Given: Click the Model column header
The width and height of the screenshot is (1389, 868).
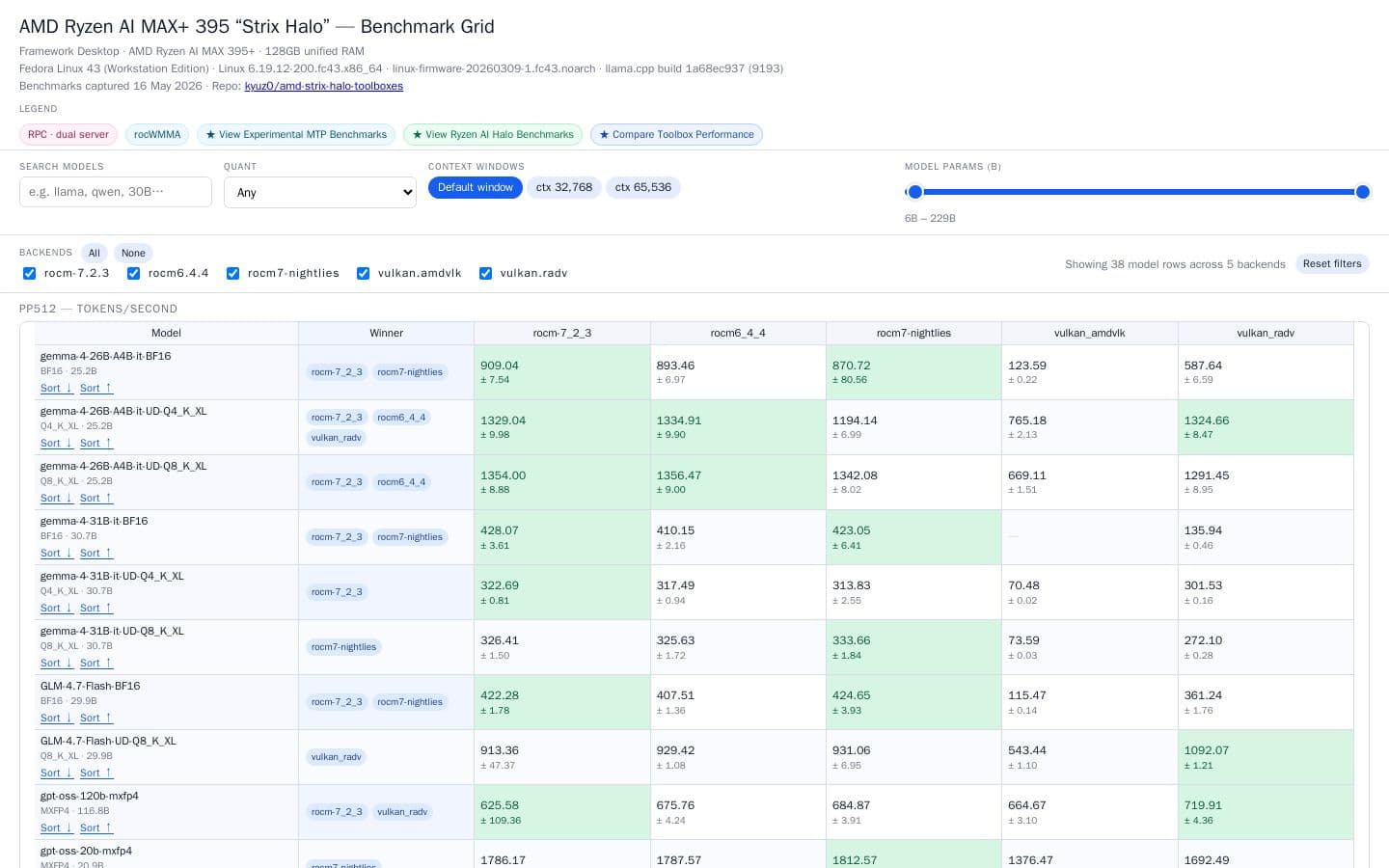Looking at the screenshot, I should point(166,333).
